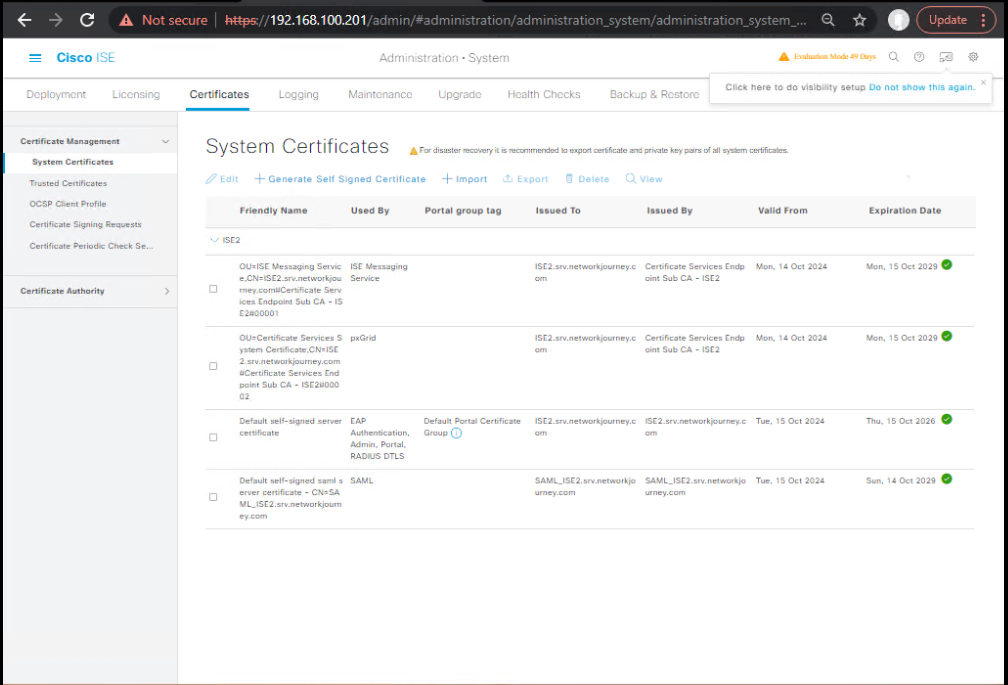Open Certificate Periodic Check Settings in sidebar

[91, 245]
